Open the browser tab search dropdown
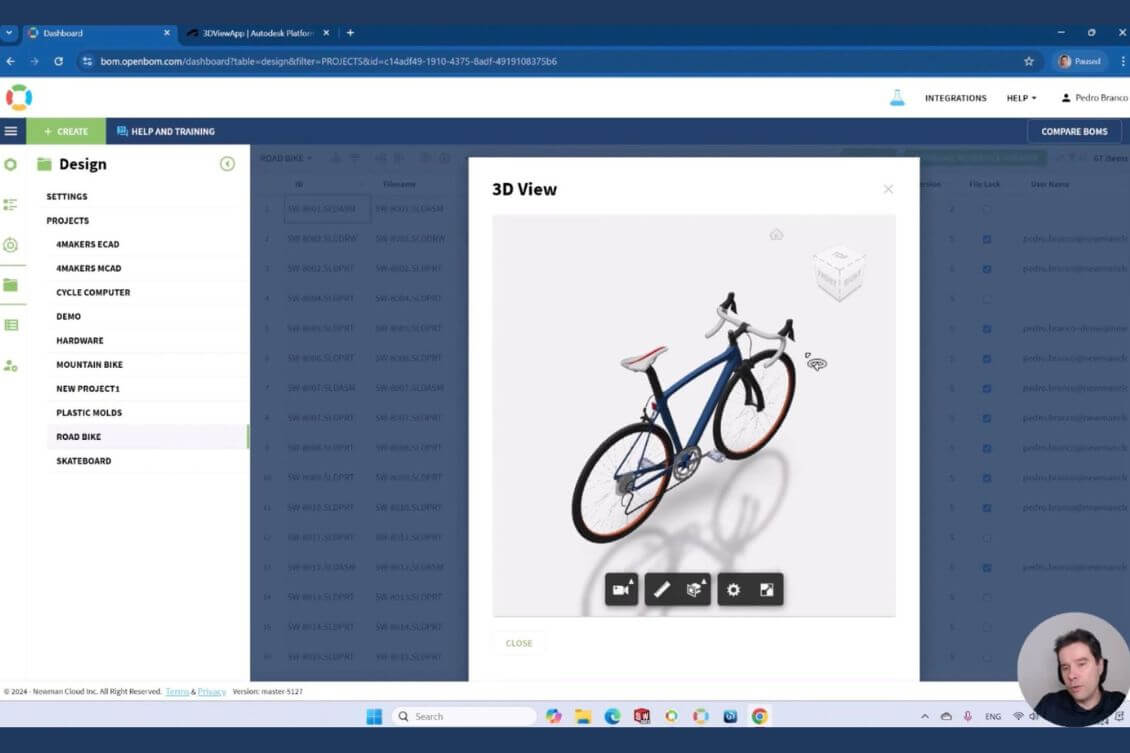1130x753 pixels. coord(9,33)
